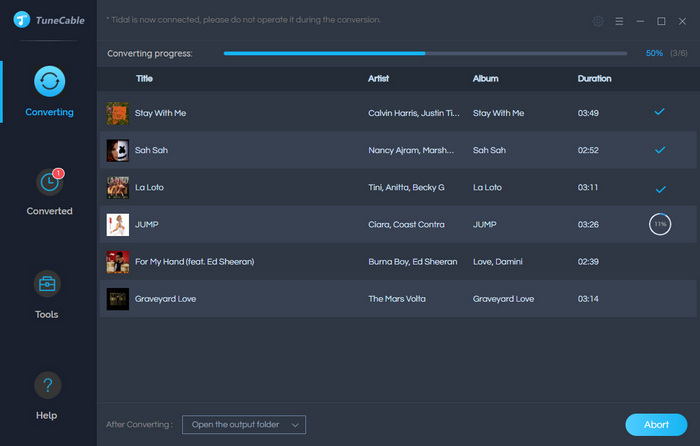Click artist Ciara, Coast Contra
This screenshot has height=446, width=700.
click(406, 225)
